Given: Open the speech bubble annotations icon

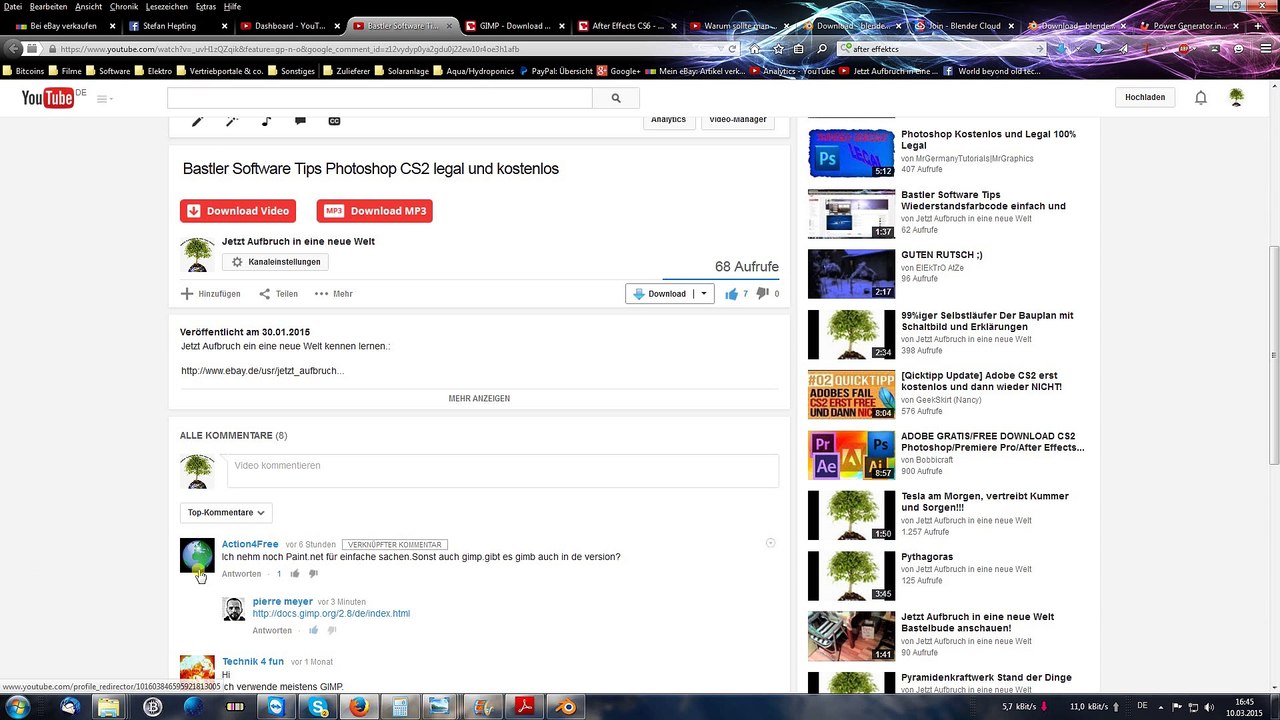Looking at the screenshot, I should click(x=300, y=121).
